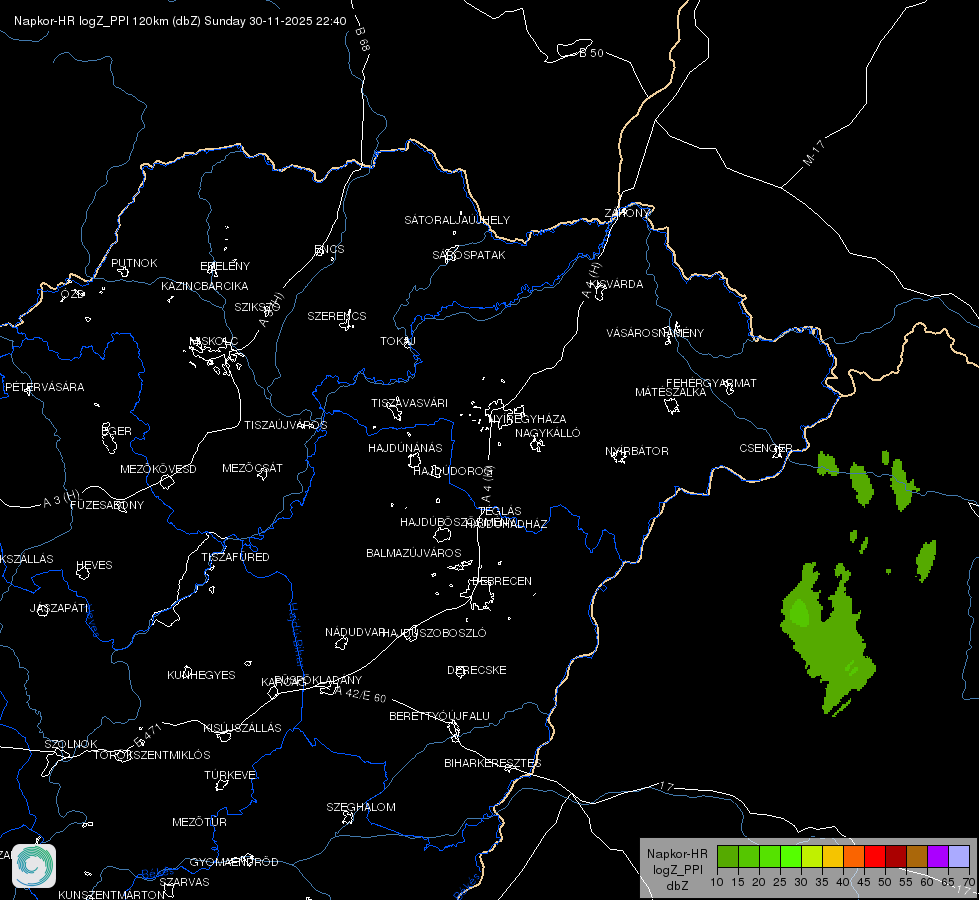
Task: Click the 'logZ_PPI' label in the legend
Action: tap(677, 869)
